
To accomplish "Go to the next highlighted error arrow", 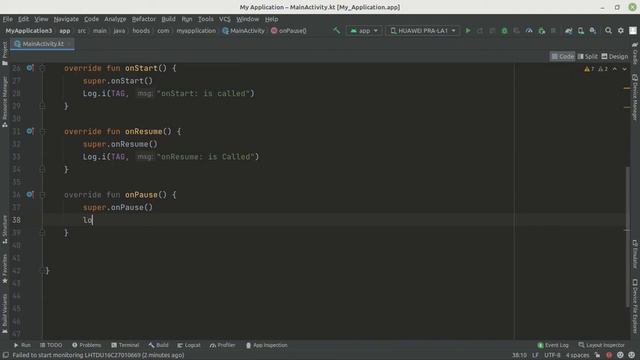I will coord(624,69).
